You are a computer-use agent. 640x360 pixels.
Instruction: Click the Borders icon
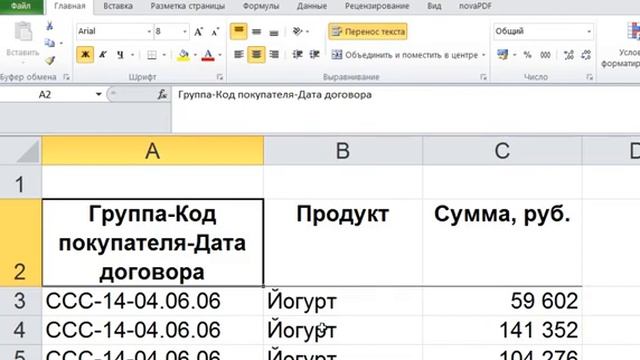point(152,55)
